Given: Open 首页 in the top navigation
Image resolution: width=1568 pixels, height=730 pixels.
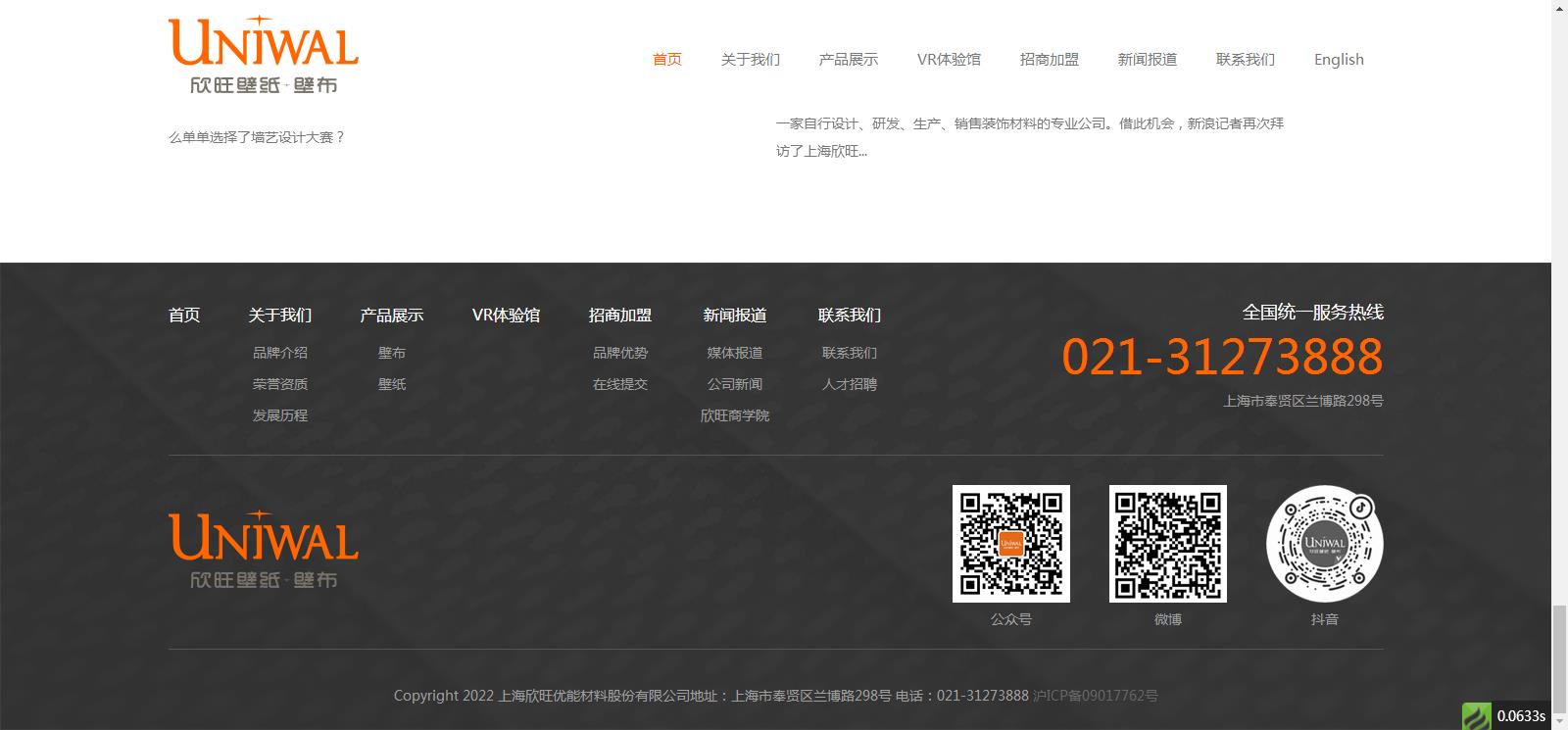Looking at the screenshot, I should coord(666,60).
